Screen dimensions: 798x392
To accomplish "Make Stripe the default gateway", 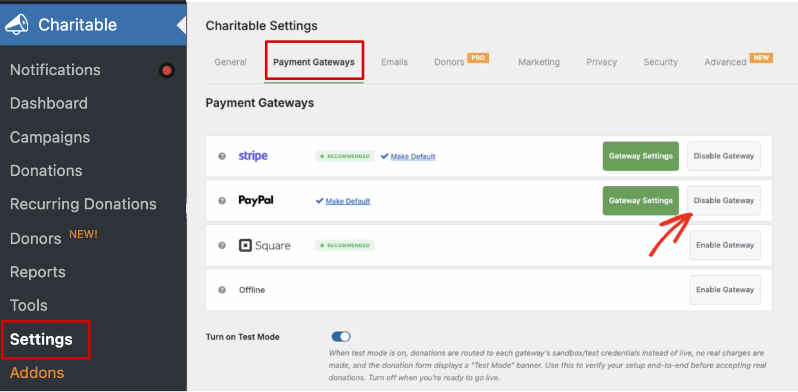I will [x=413, y=156].
